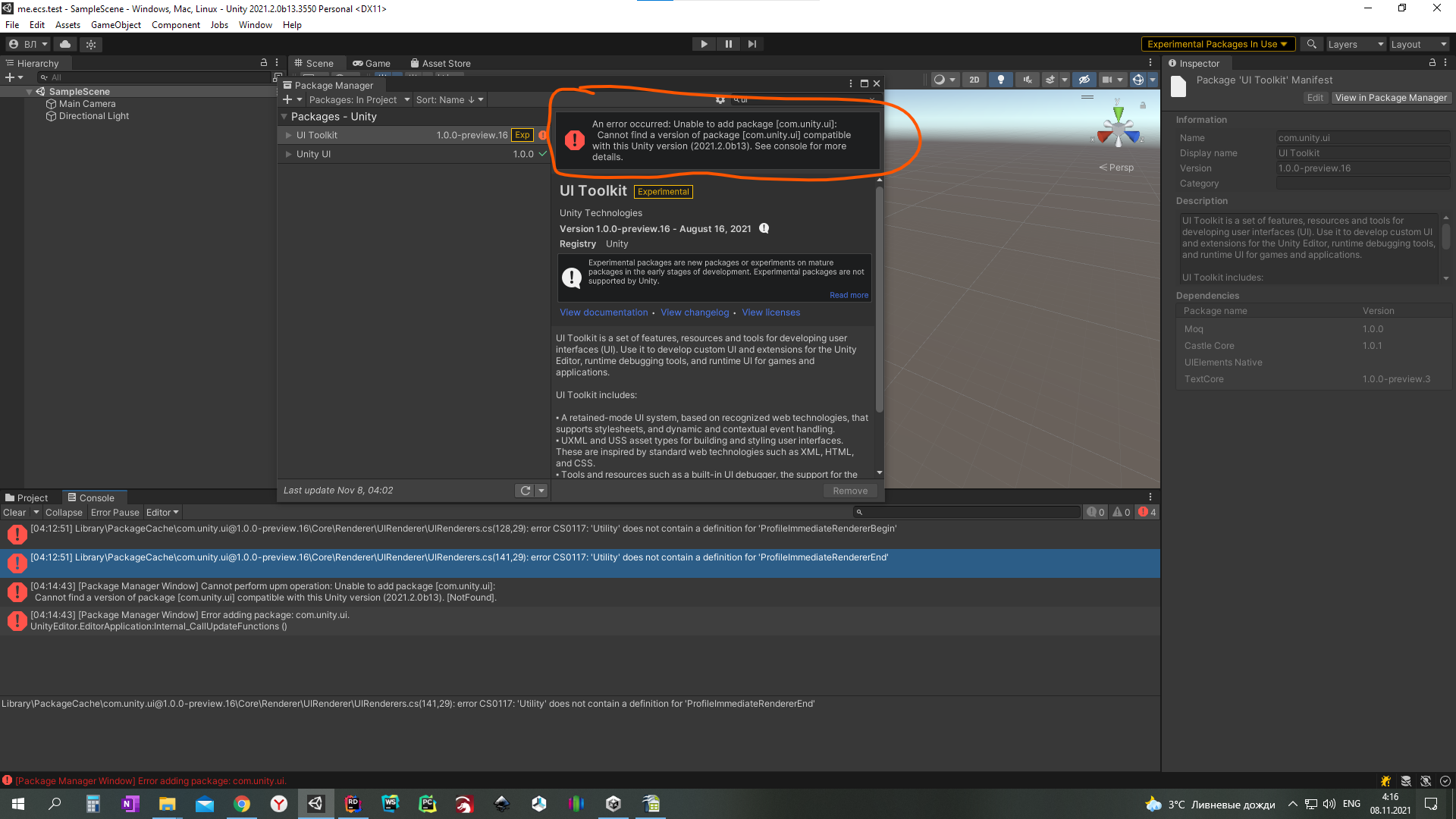Open Package Manager settings gear
The height and width of the screenshot is (819, 1456).
(x=720, y=100)
